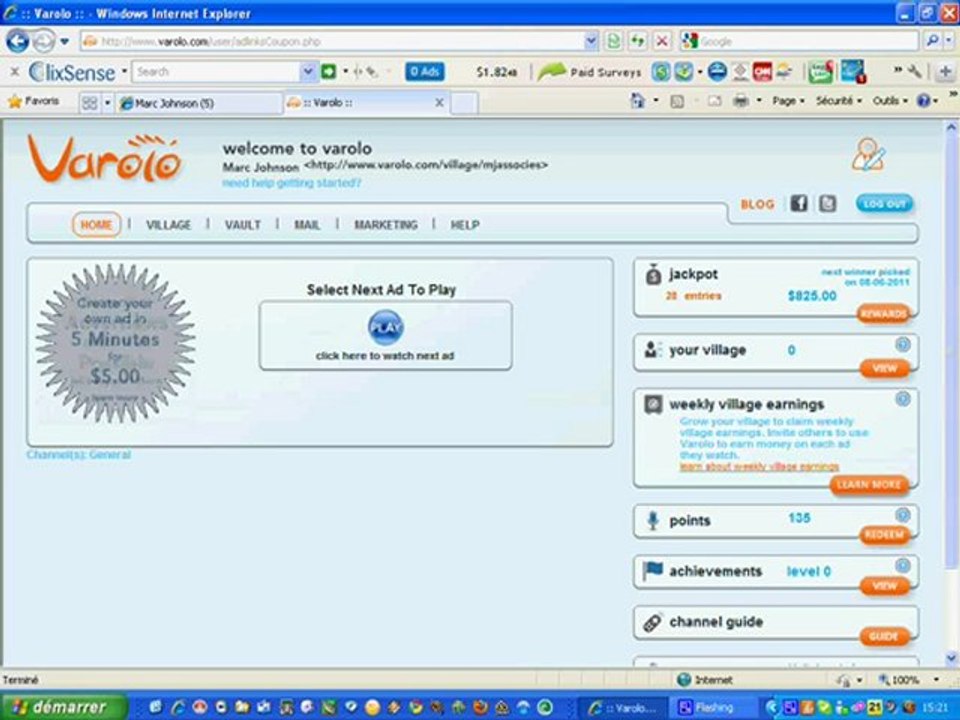Click the Home page icon in command bar

click(638, 101)
